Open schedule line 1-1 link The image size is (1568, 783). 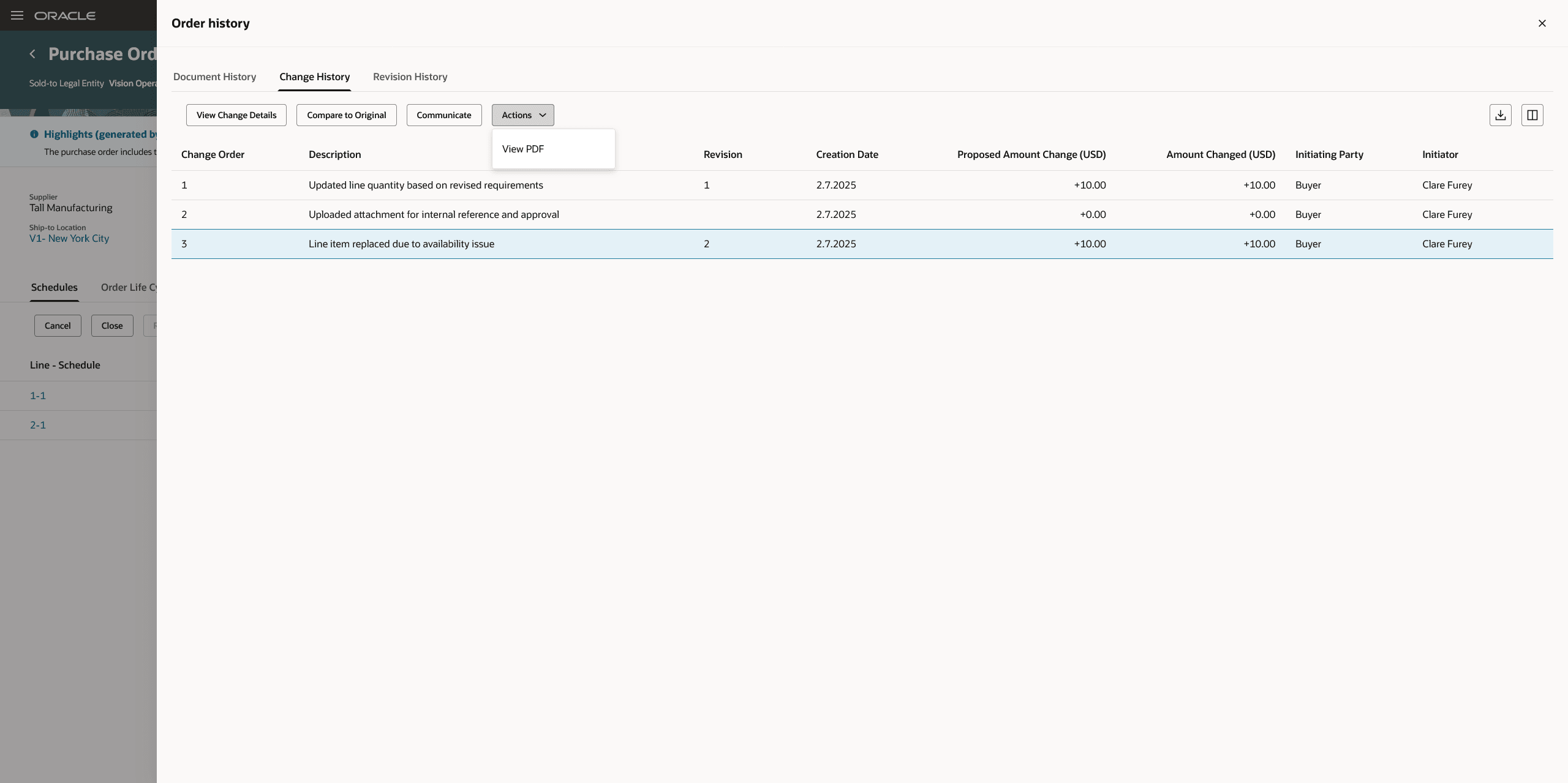38,395
